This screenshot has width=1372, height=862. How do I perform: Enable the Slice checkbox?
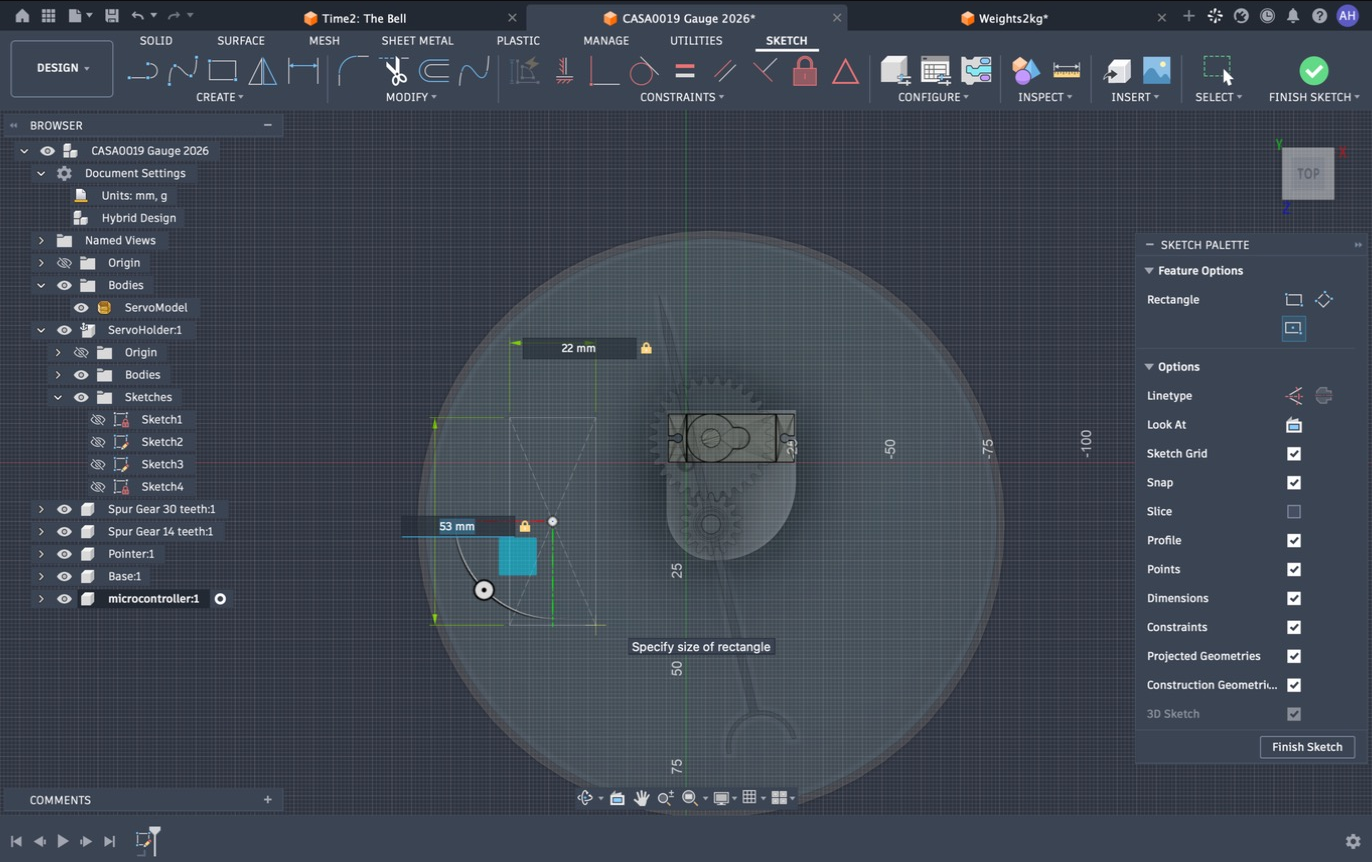[x=1293, y=512]
